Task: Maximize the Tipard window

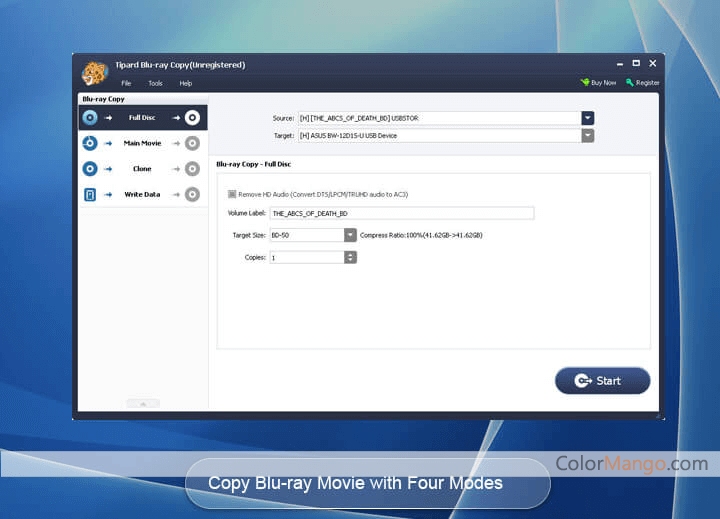Action: [x=636, y=63]
